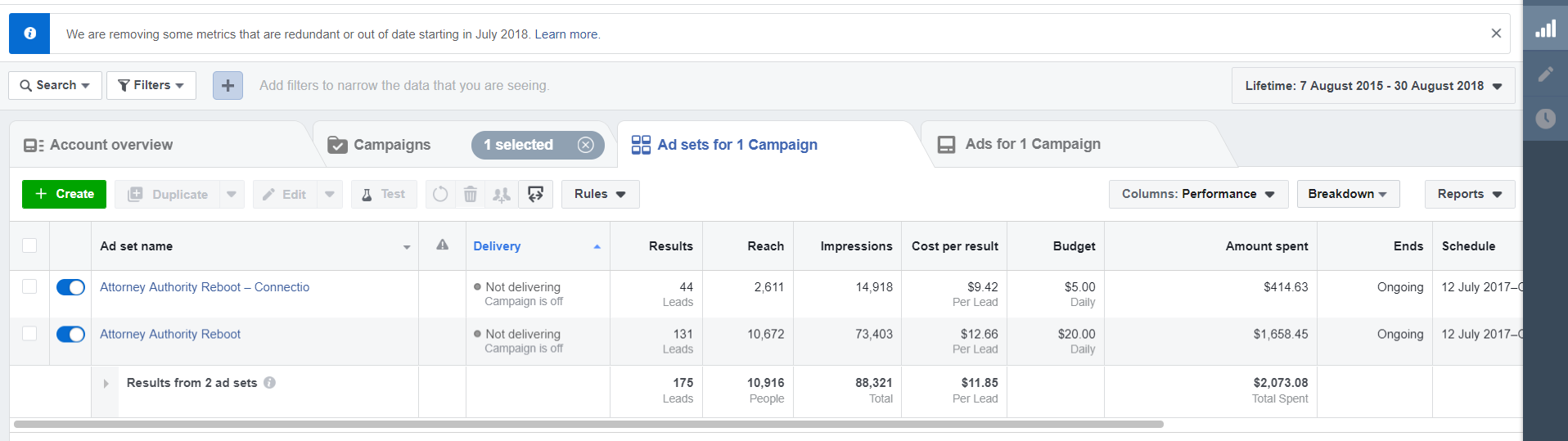Click the refresh circular arrow icon
The height and width of the screenshot is (441, 1568).
click(x=440, y=195)
